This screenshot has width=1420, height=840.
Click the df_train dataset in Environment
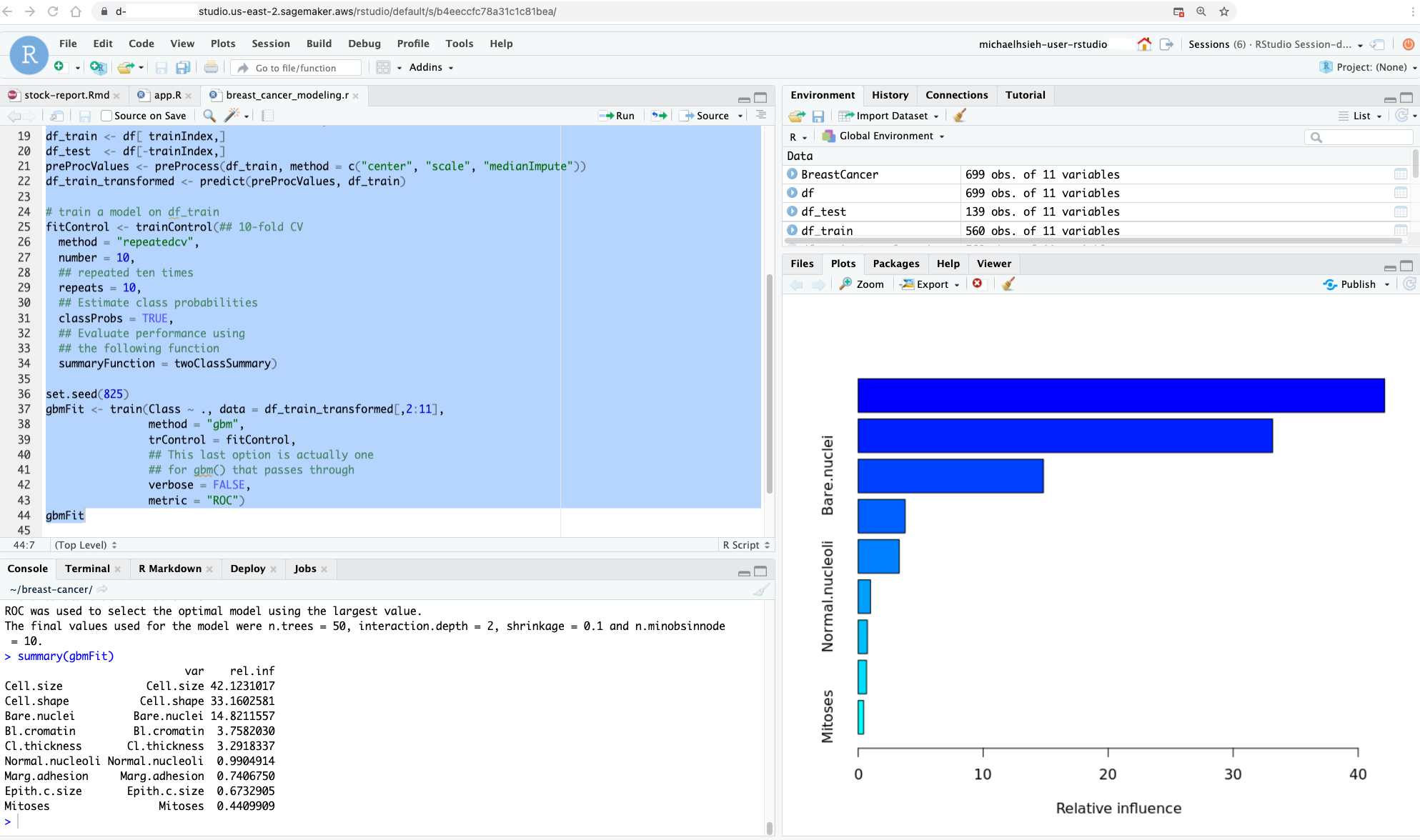coord(825,230)
